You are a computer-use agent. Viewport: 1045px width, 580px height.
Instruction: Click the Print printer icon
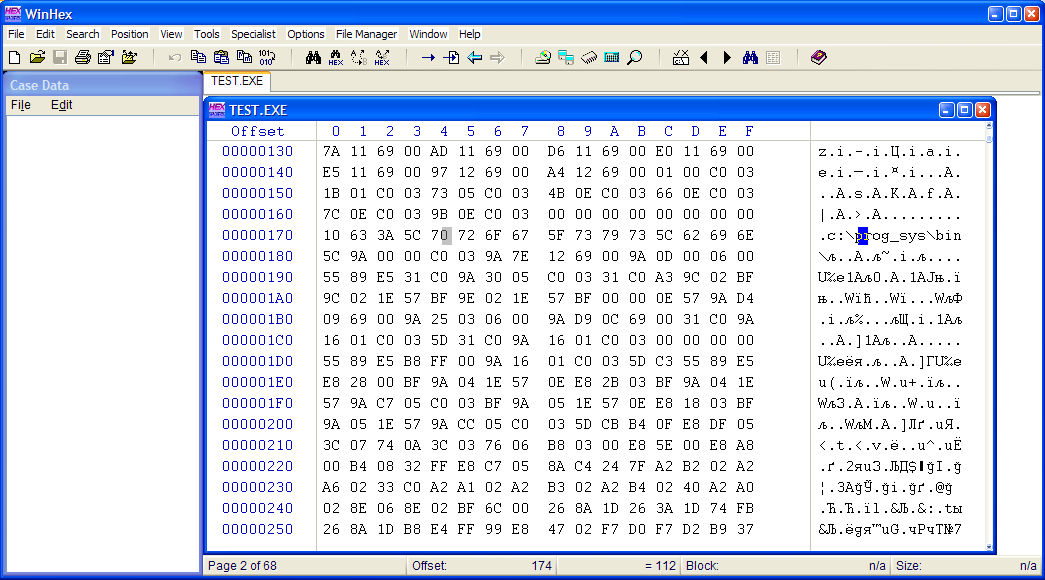[83, 58]
